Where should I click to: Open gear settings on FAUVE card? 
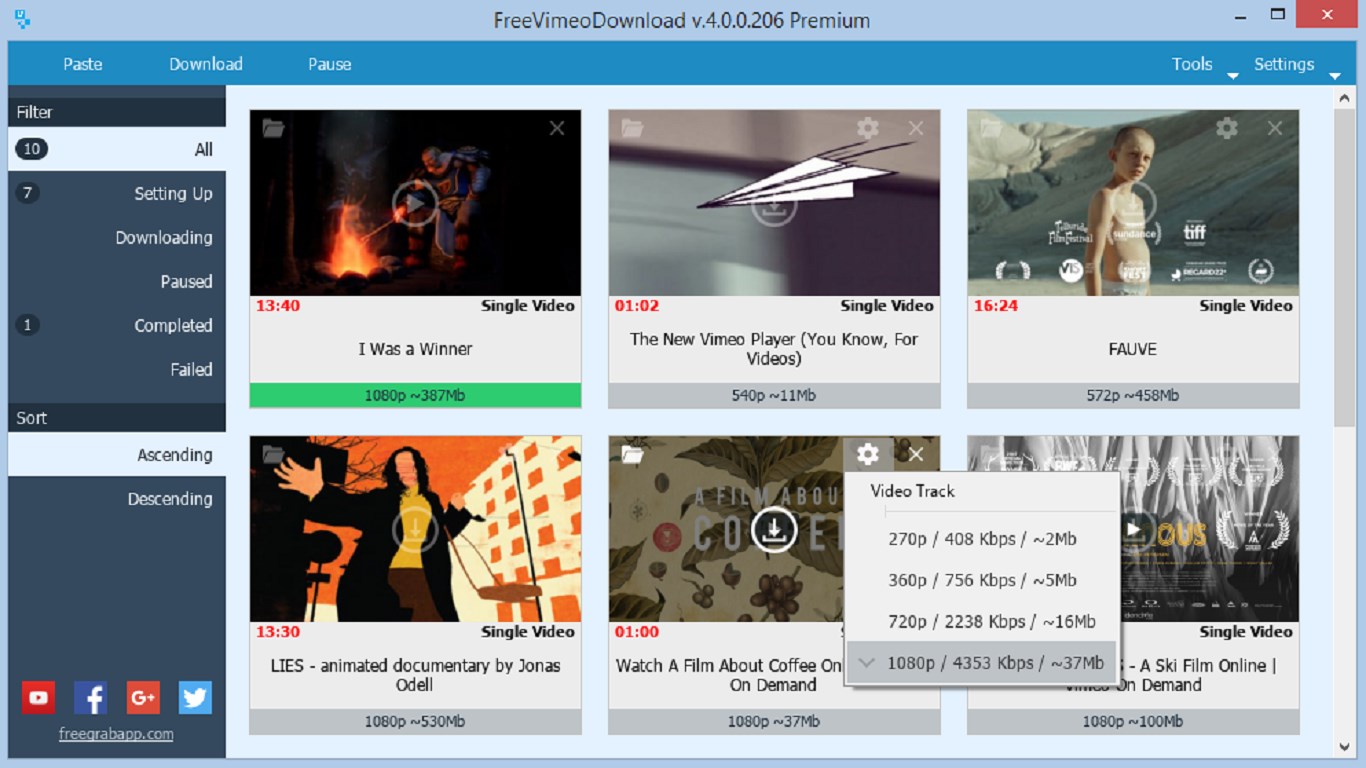[x=1227, y=128]
